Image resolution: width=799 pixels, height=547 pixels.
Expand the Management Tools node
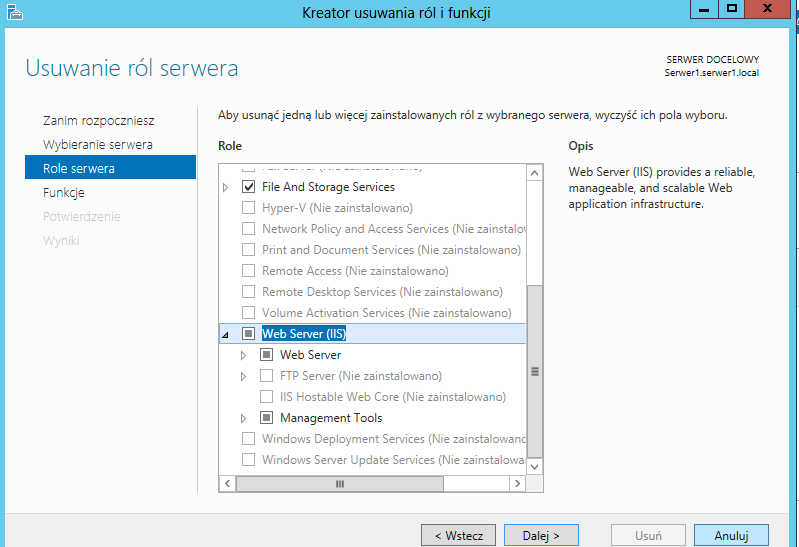pyautogui.click(x=243, y=418)
